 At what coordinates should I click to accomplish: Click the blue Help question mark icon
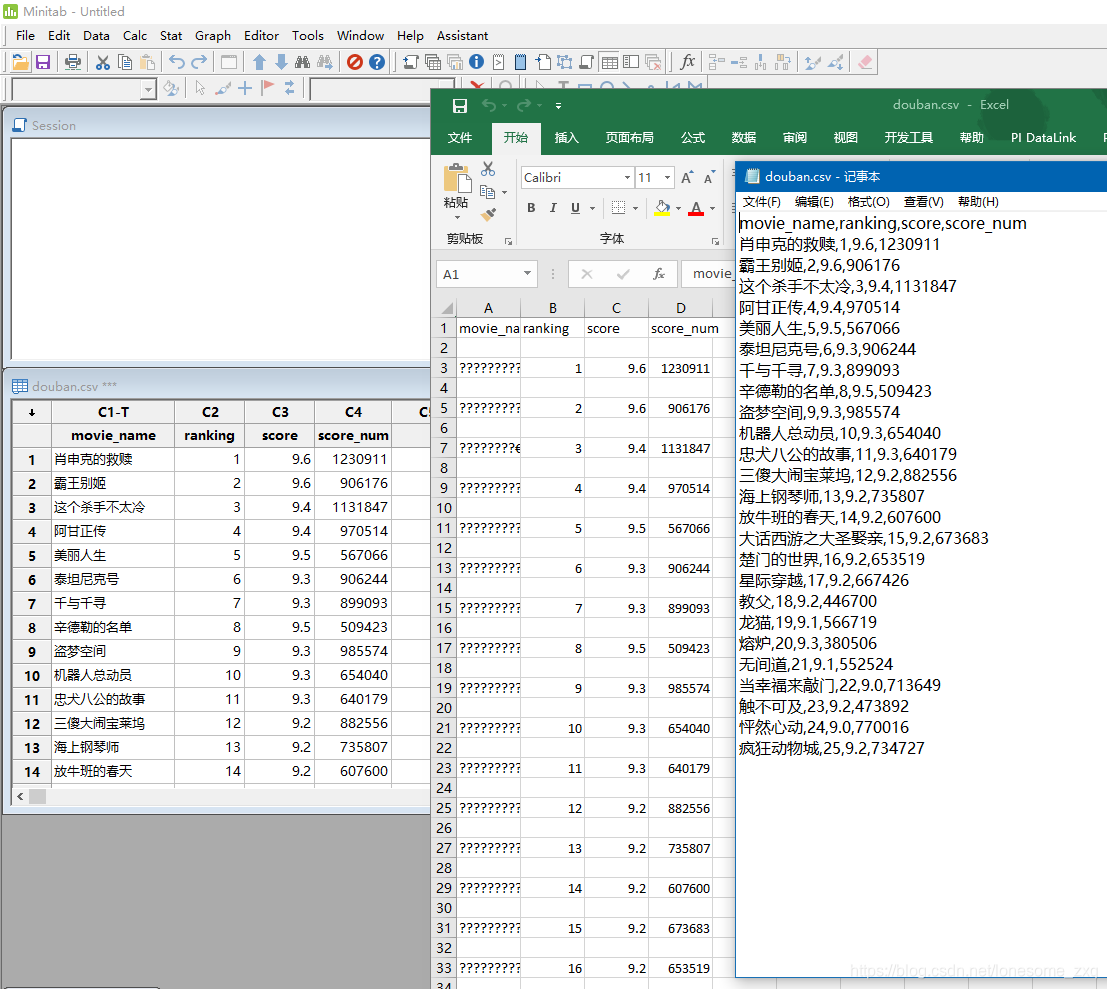click(x=377, y=62)
